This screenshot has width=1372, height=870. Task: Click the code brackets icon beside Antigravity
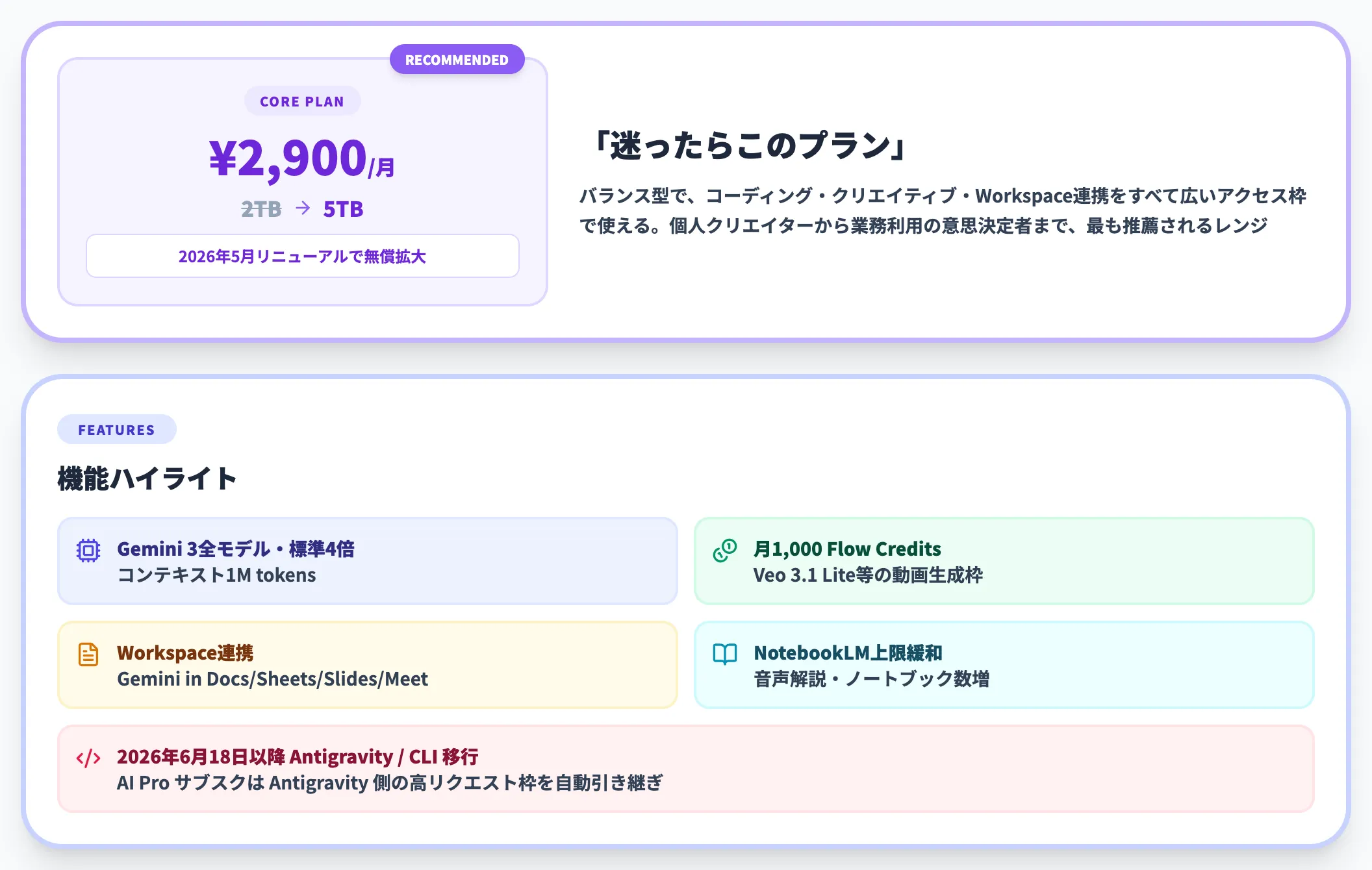click(88, 758)
